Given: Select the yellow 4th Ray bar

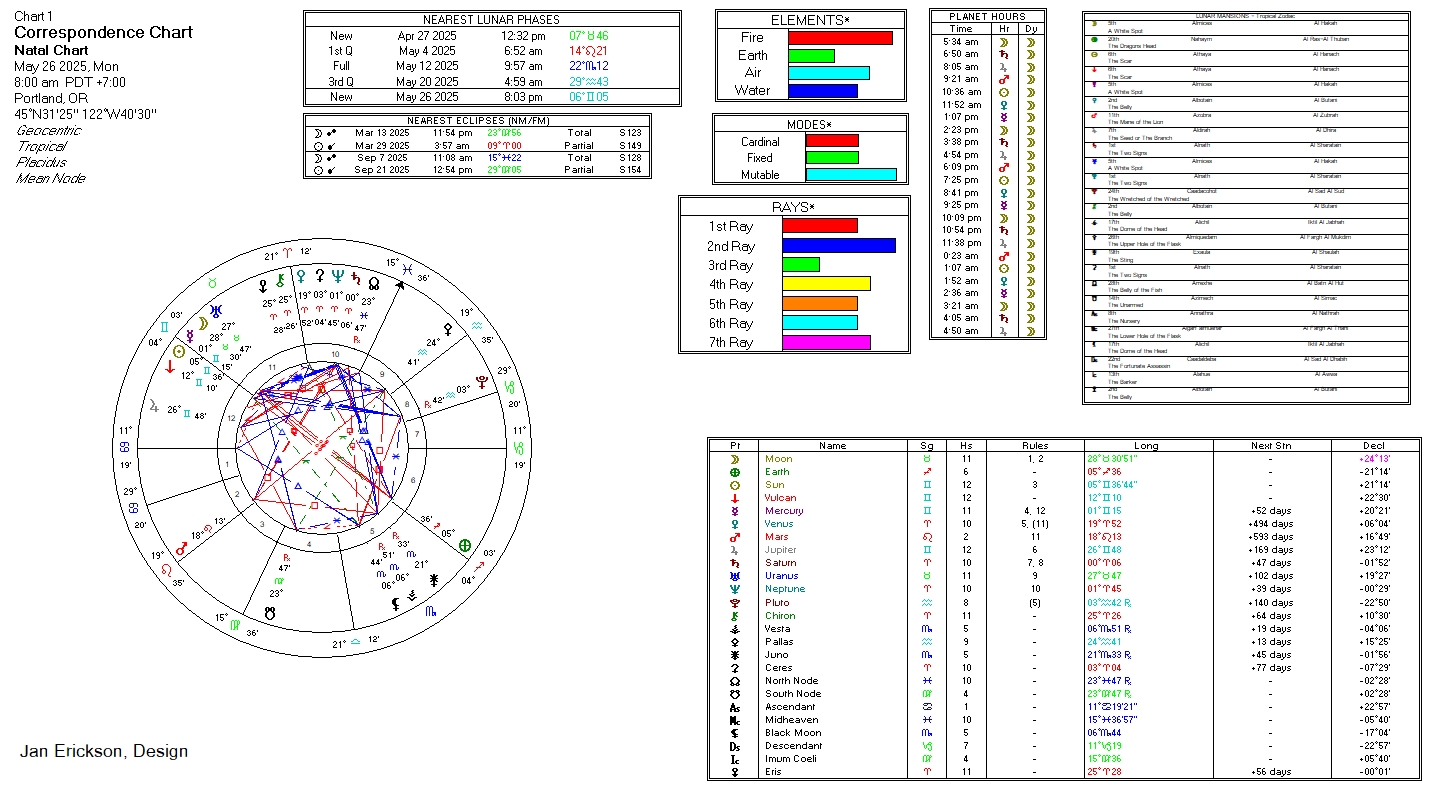Looking at the screenshot, I should [826, 284].
